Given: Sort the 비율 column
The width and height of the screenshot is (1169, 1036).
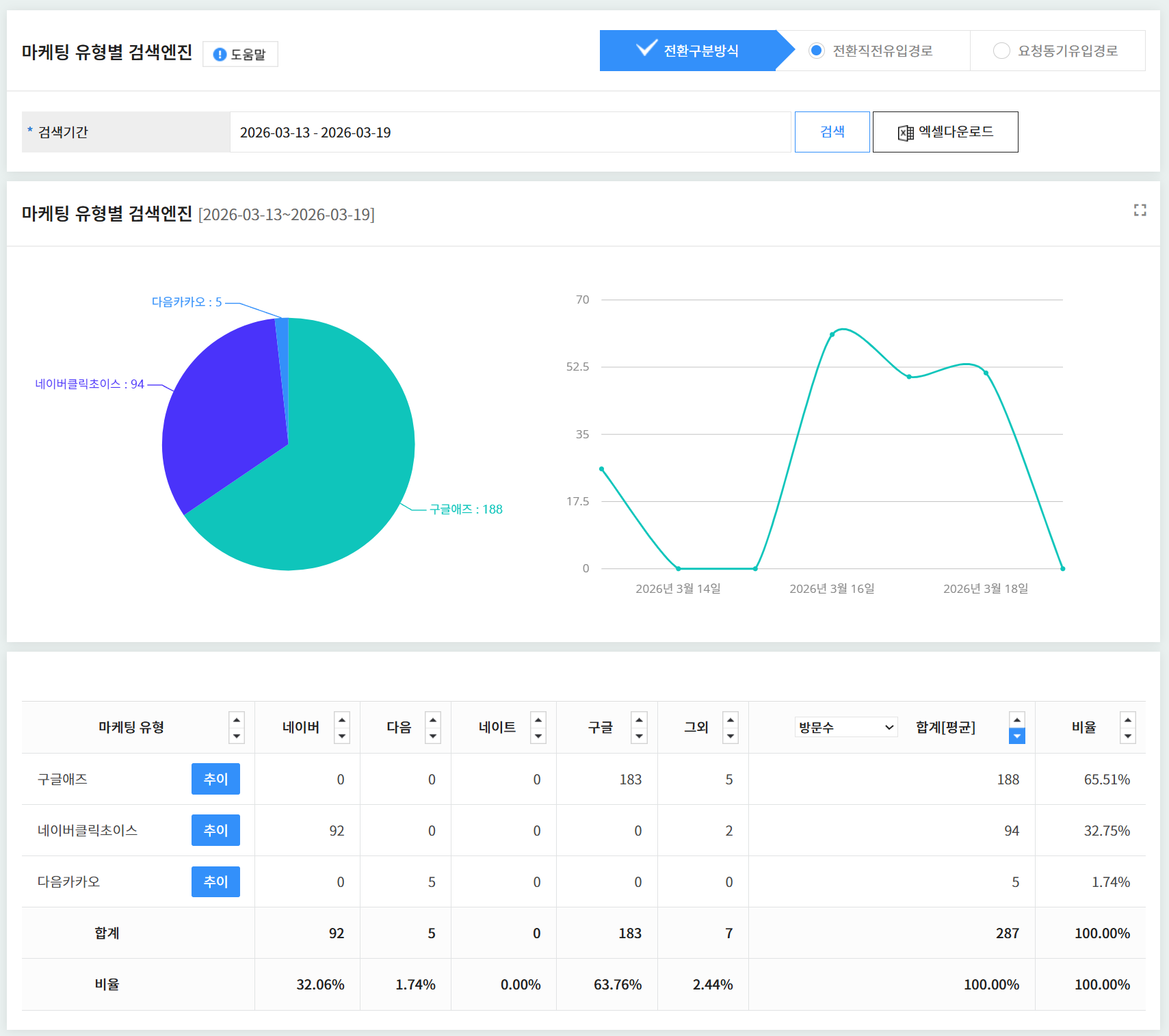Looking at the screenshot, I should [x=1127, y=728].
